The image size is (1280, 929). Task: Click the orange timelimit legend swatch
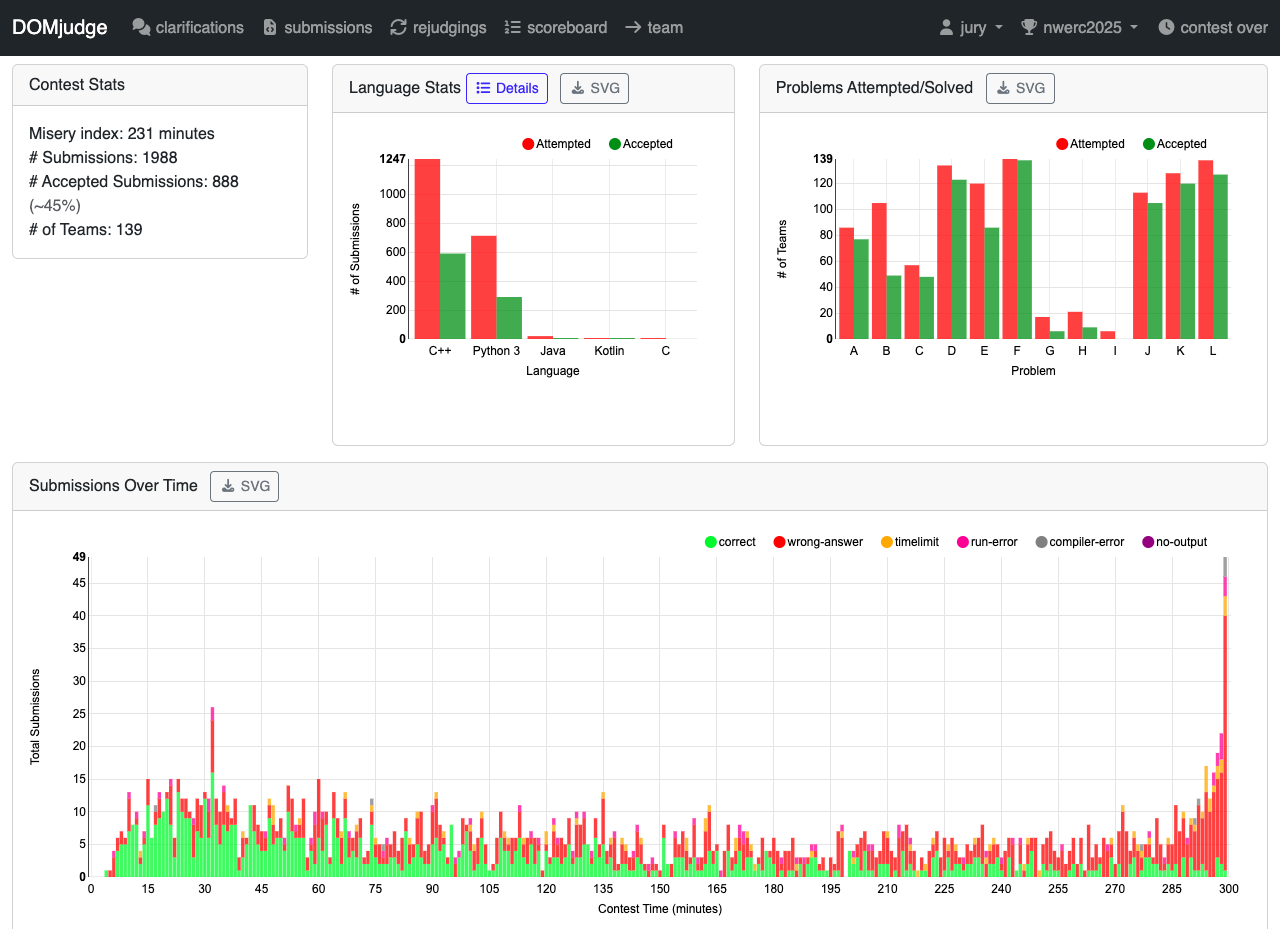coord(886,542)
